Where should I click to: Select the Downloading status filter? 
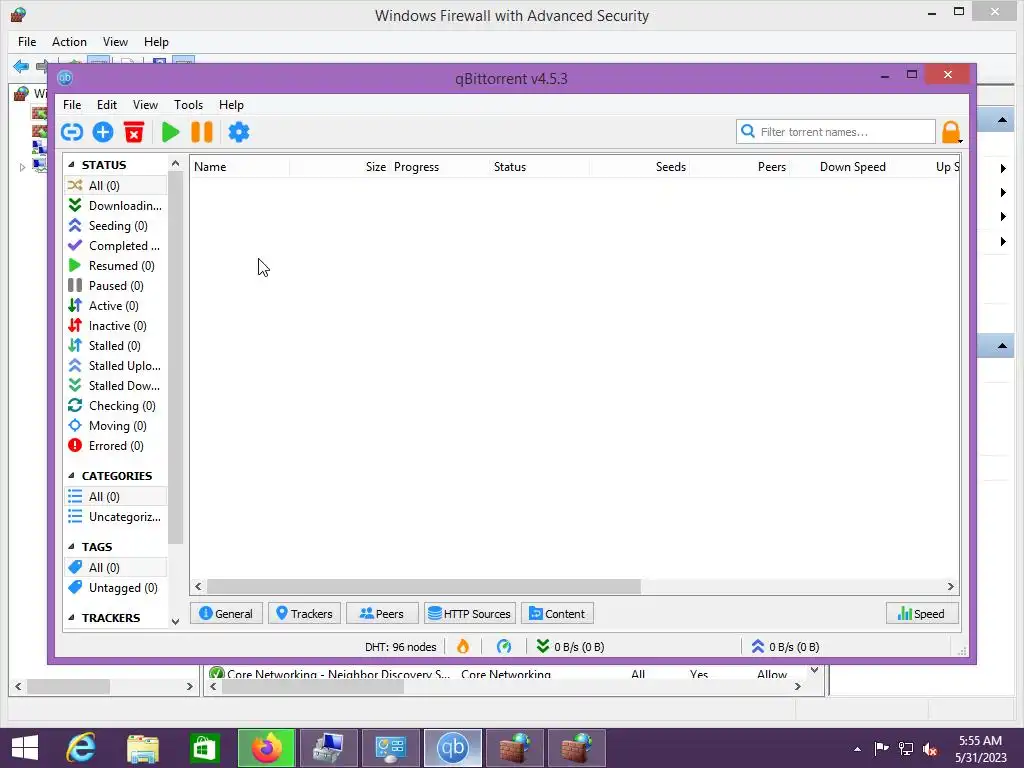coord(116,206)
